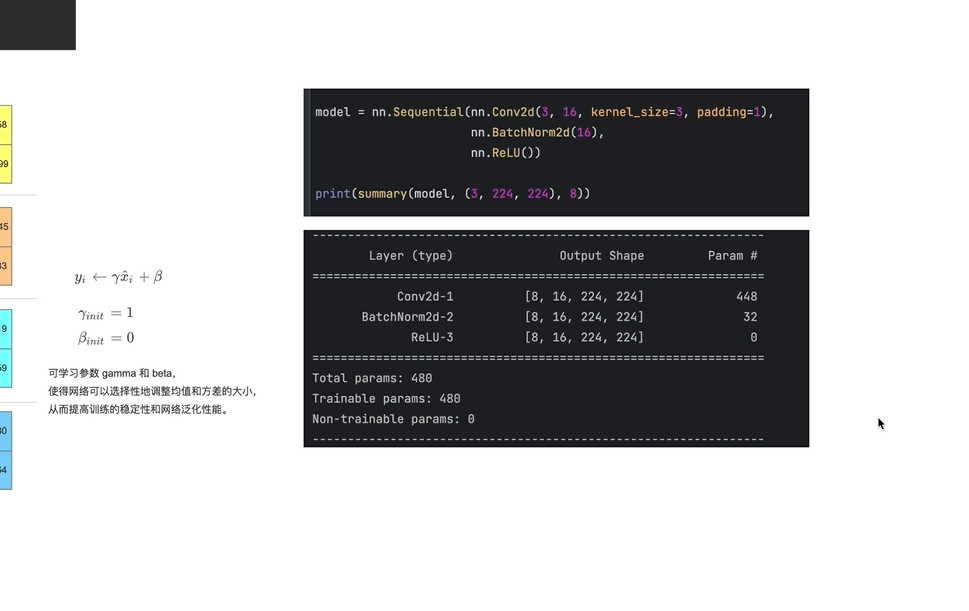The image size is (969, 611).
Task: Click the 'print(summary(model...' code line
Action: (x=452, y=193)
